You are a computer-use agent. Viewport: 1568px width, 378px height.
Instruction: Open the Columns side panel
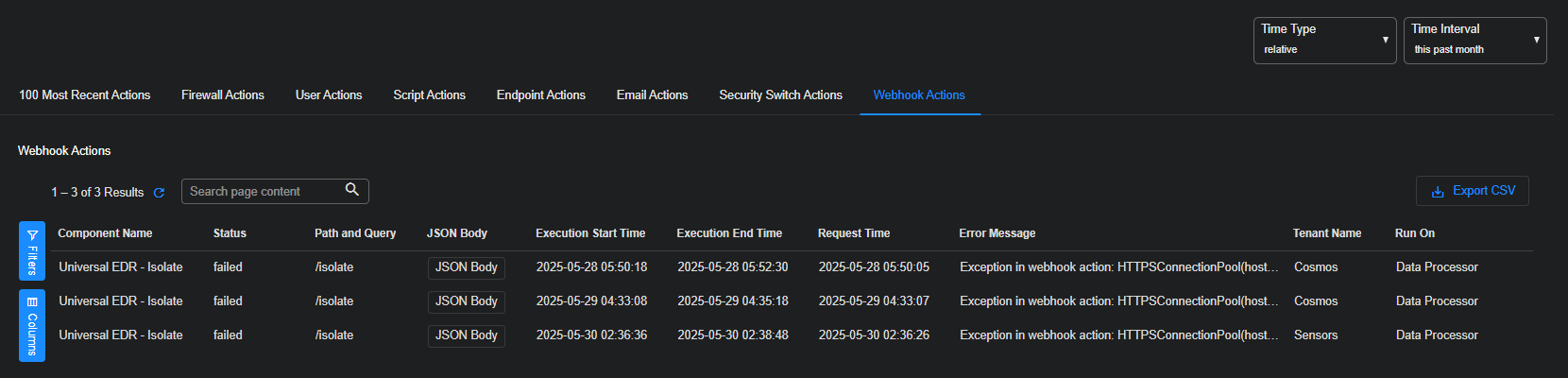[x=32, y=326]
